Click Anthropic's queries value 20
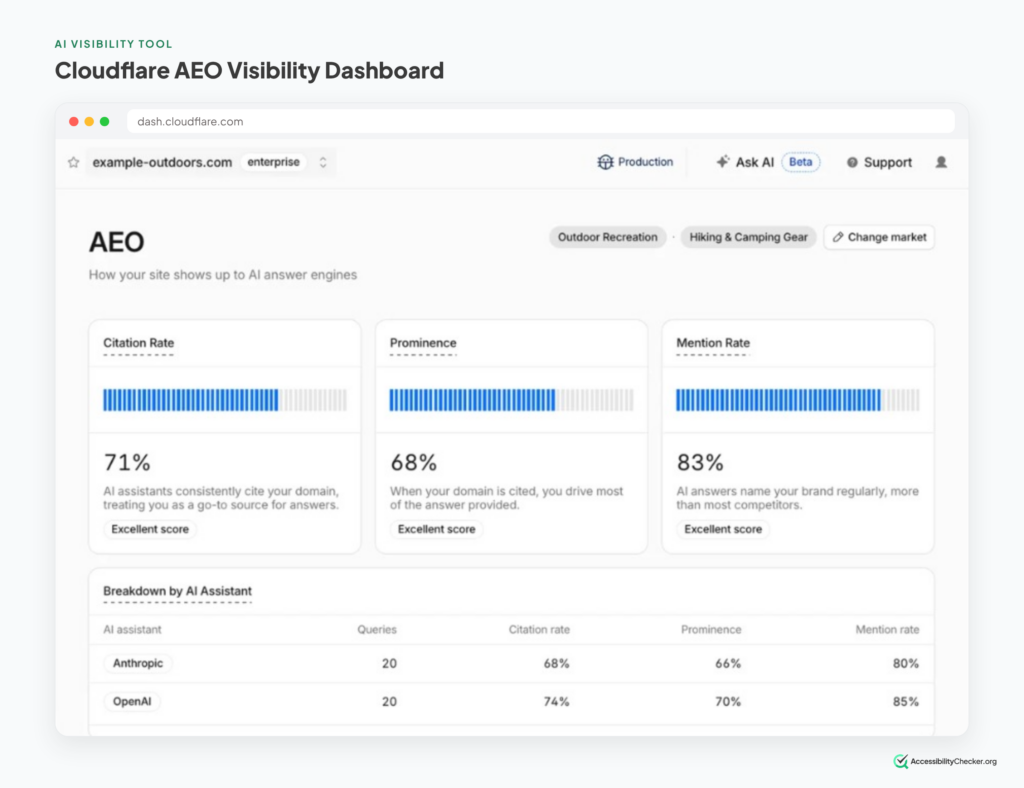This screenshot has height=788, width=1024. (x=389, y=663)
